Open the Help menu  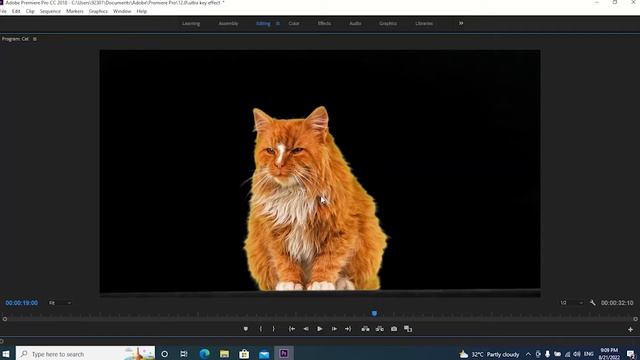pos(142,11)
